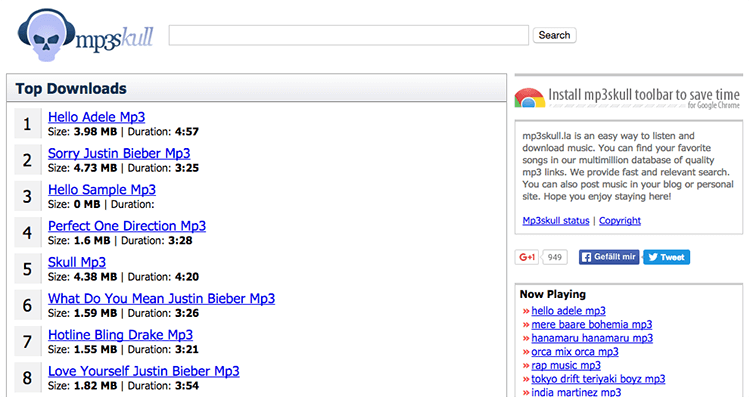
Task: Click tokyo drift teriyaki boyz mp3 link
Action: 598,379
